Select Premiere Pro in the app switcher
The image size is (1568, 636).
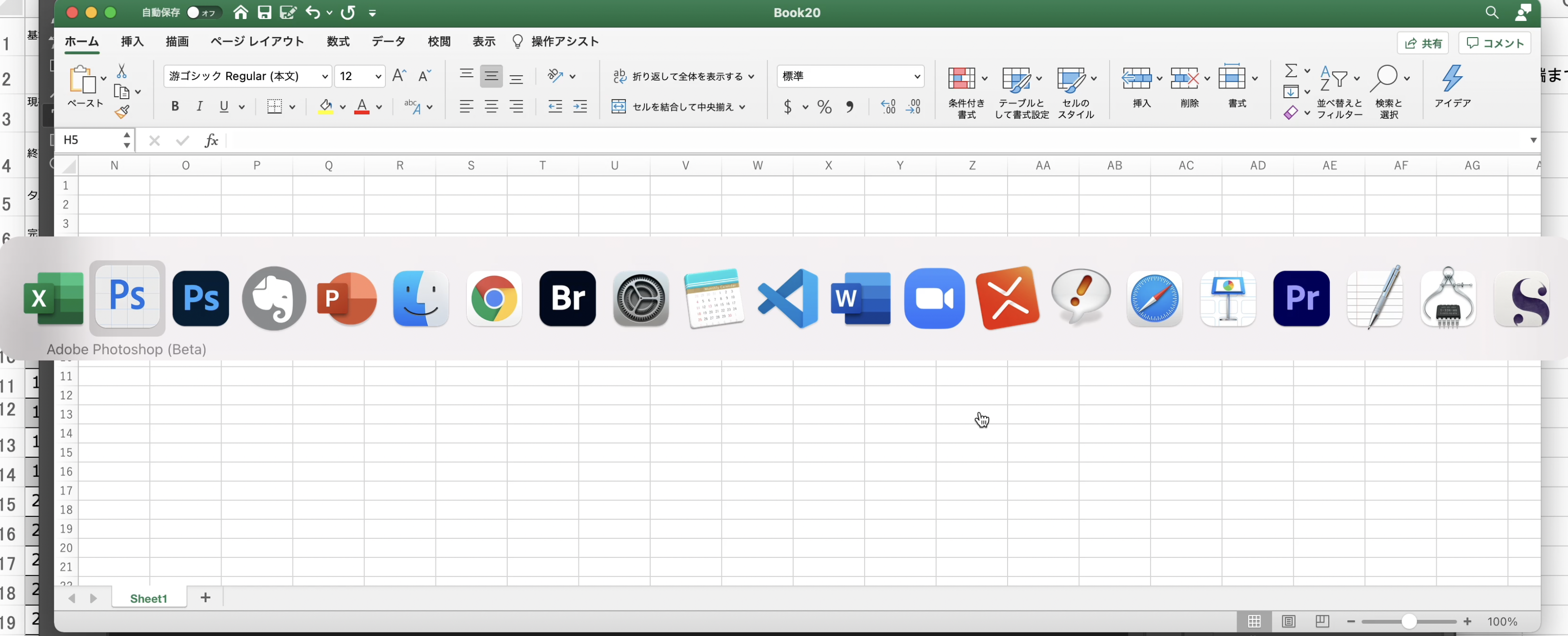point(1301,298)
